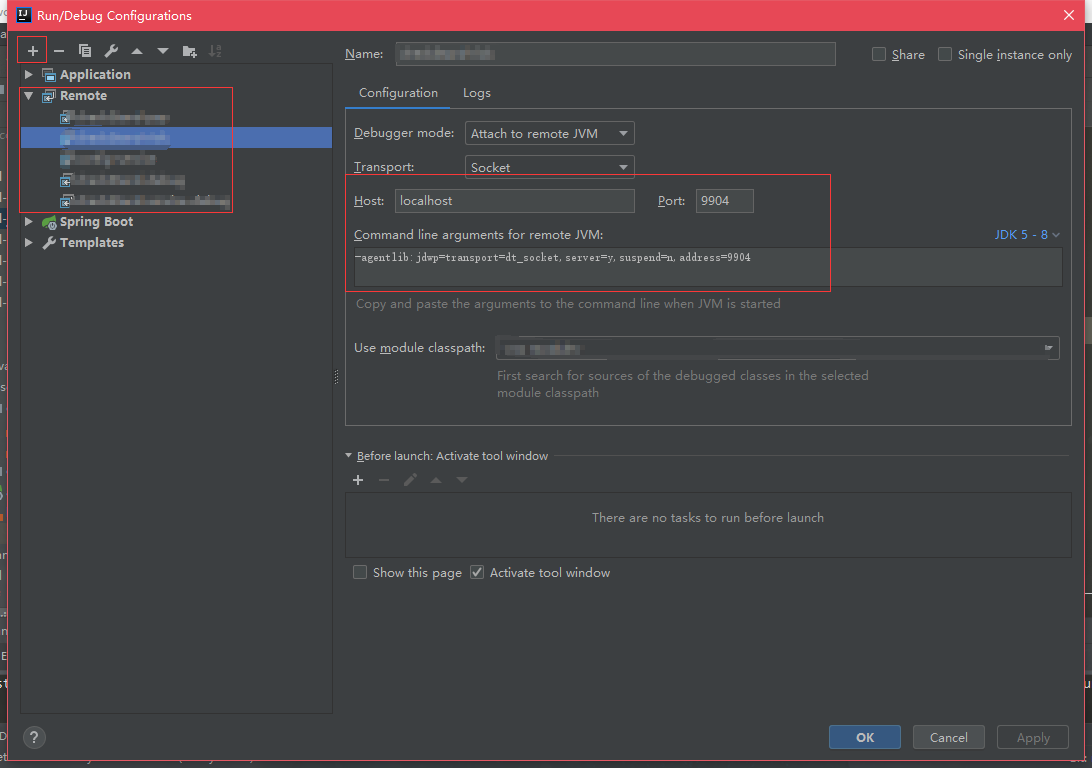1092x768 pixels.
Task: Switch to the Configuration tab
Action: point(398,93)
